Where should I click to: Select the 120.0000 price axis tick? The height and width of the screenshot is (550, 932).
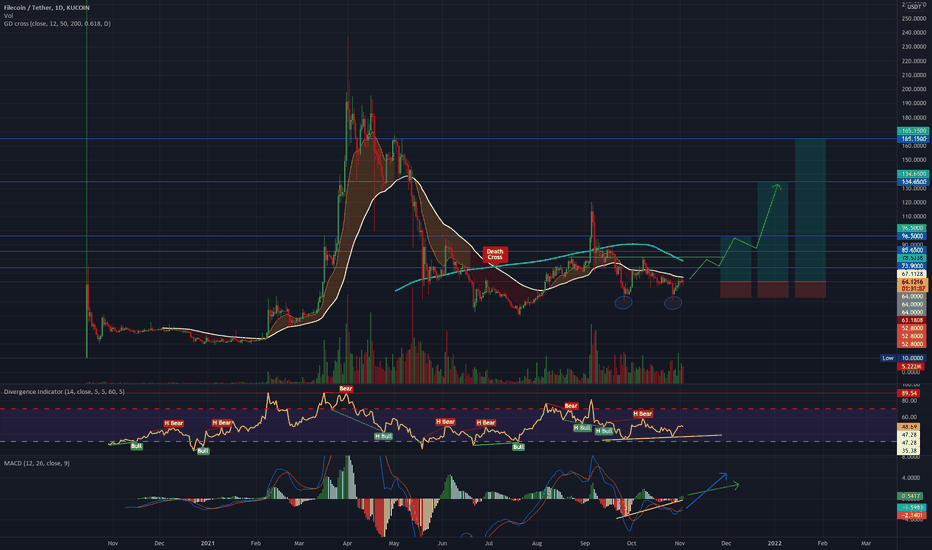(x=914, y=202)
